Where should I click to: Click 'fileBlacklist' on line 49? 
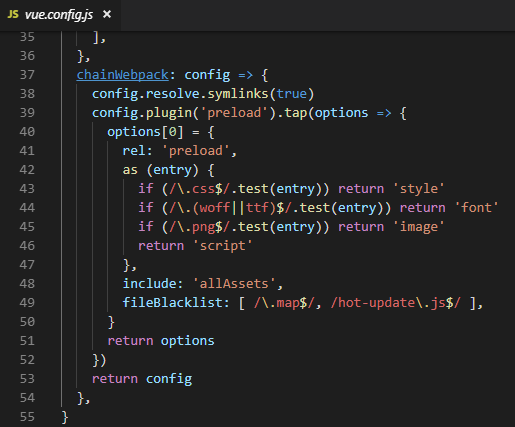point(172,303)
